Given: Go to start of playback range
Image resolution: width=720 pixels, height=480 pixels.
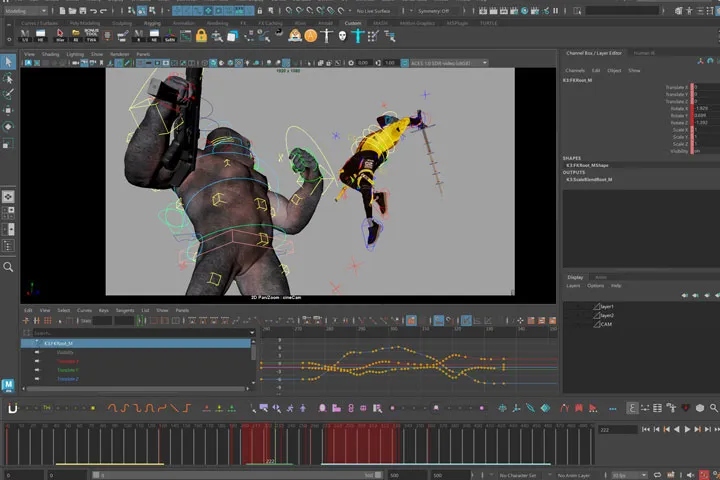Looking at the screenshot, I should pos(646,429).
